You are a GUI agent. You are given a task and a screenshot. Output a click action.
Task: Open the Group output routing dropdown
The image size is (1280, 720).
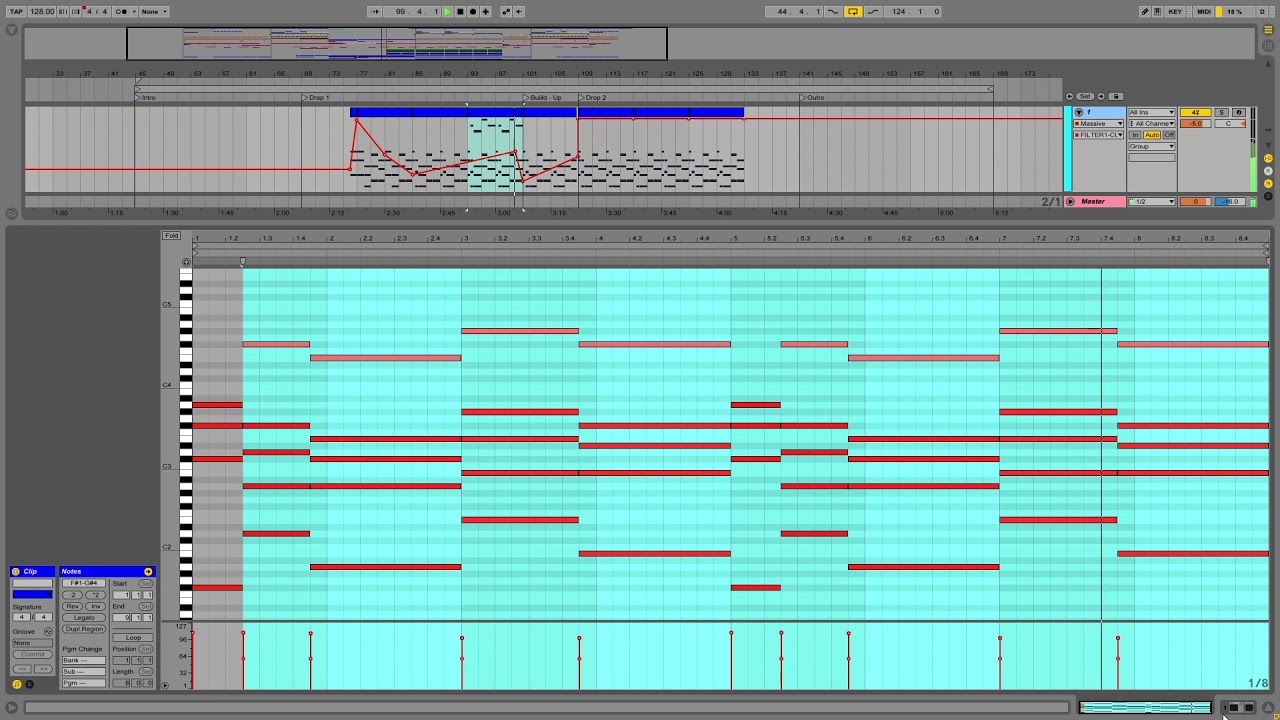[1152, 146]
